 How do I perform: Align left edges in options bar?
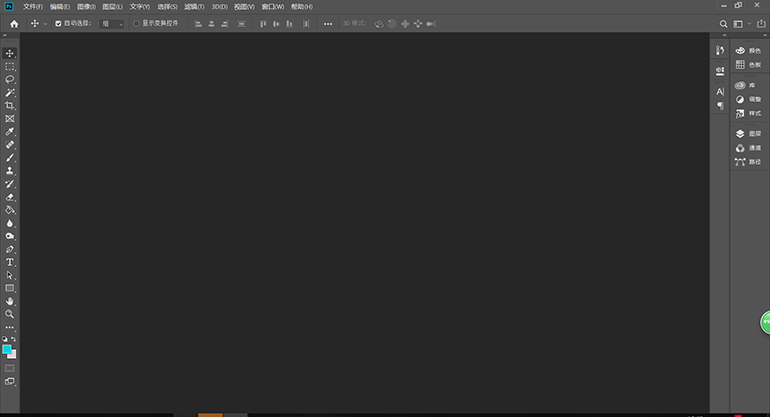tap(198, 24)
